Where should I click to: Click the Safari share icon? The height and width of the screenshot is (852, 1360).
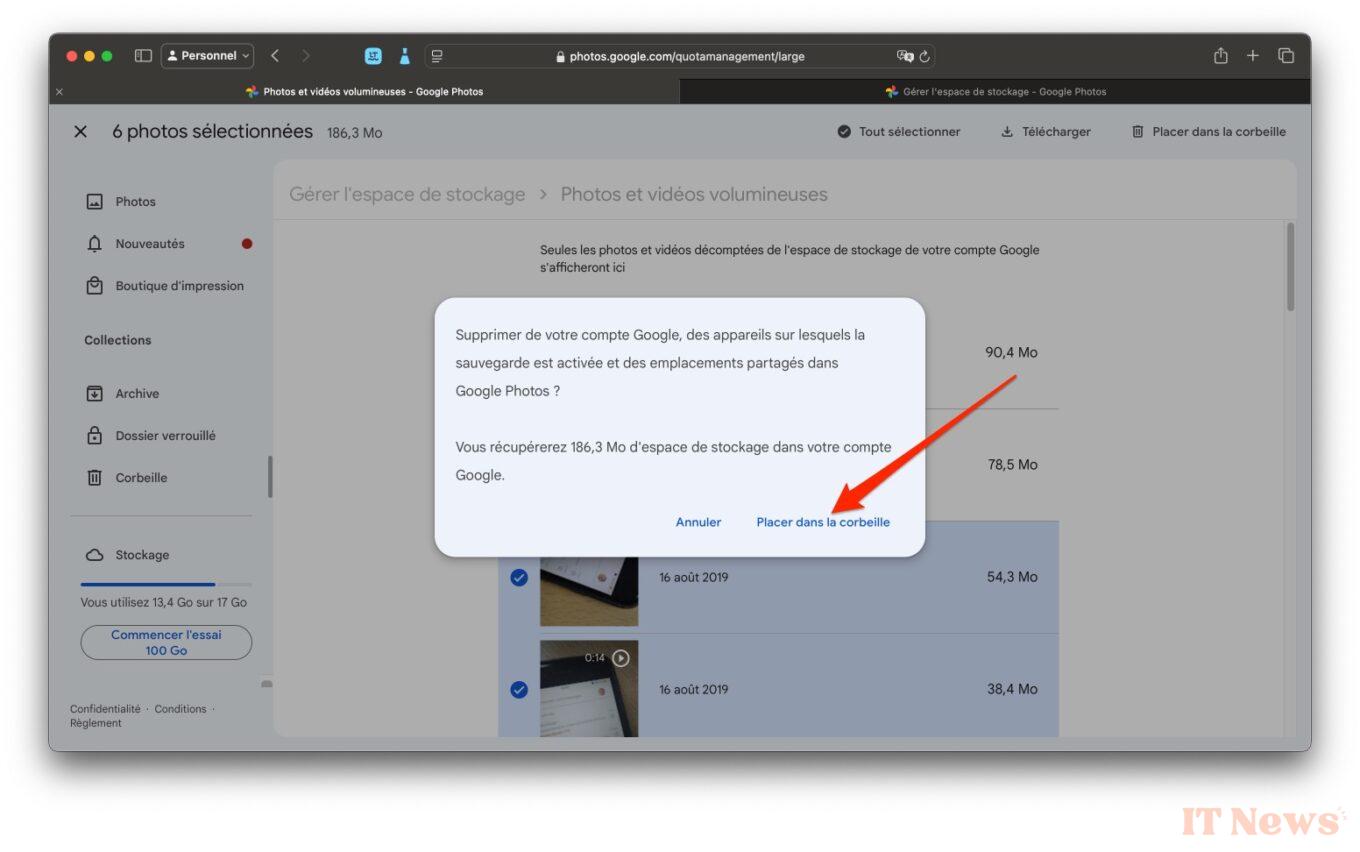tap(1220, 56)
